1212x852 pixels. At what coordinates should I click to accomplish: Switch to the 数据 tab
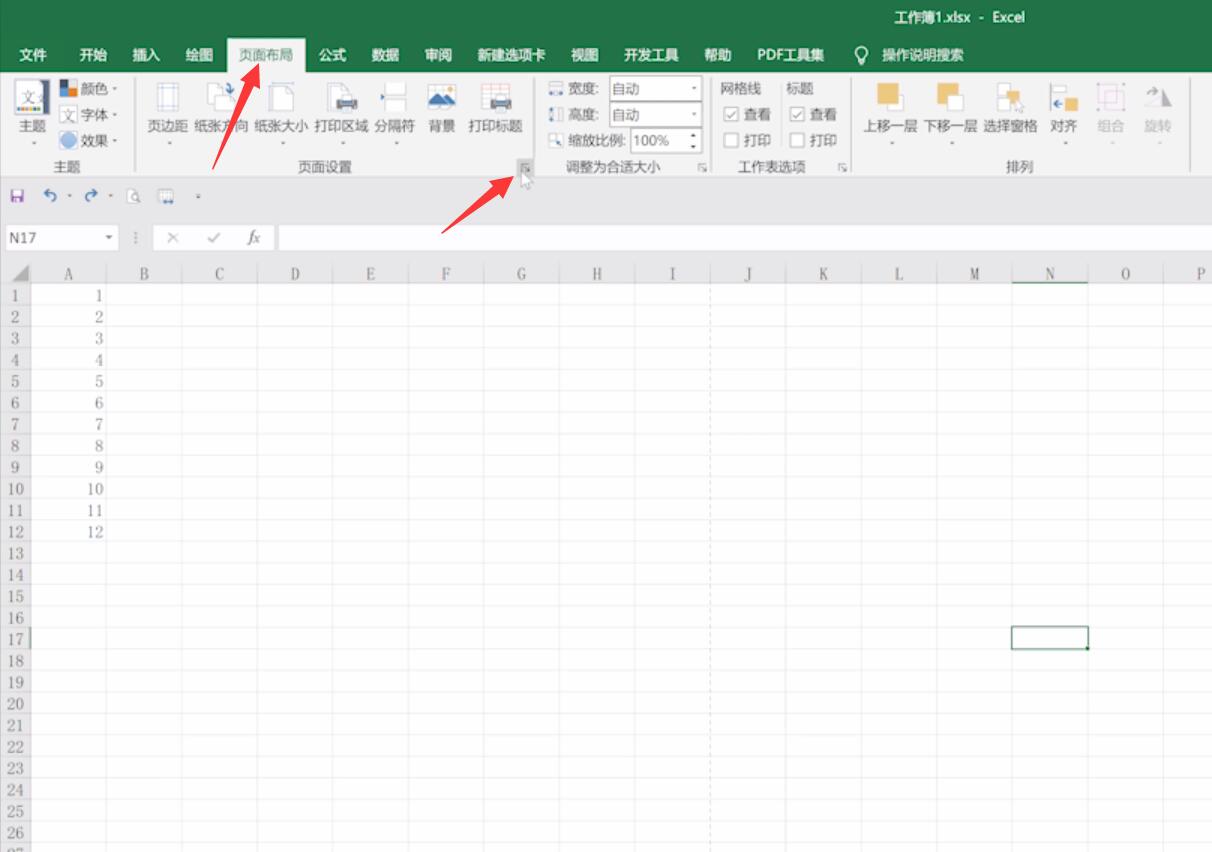point(385,55)
